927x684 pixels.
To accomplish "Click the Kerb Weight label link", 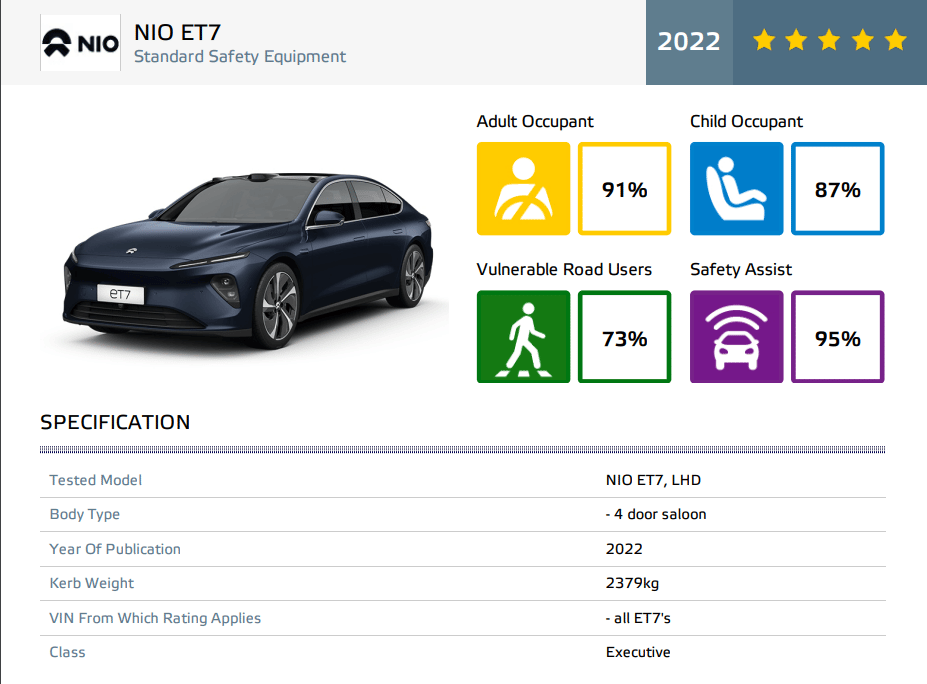I will [x=91, y=583].
